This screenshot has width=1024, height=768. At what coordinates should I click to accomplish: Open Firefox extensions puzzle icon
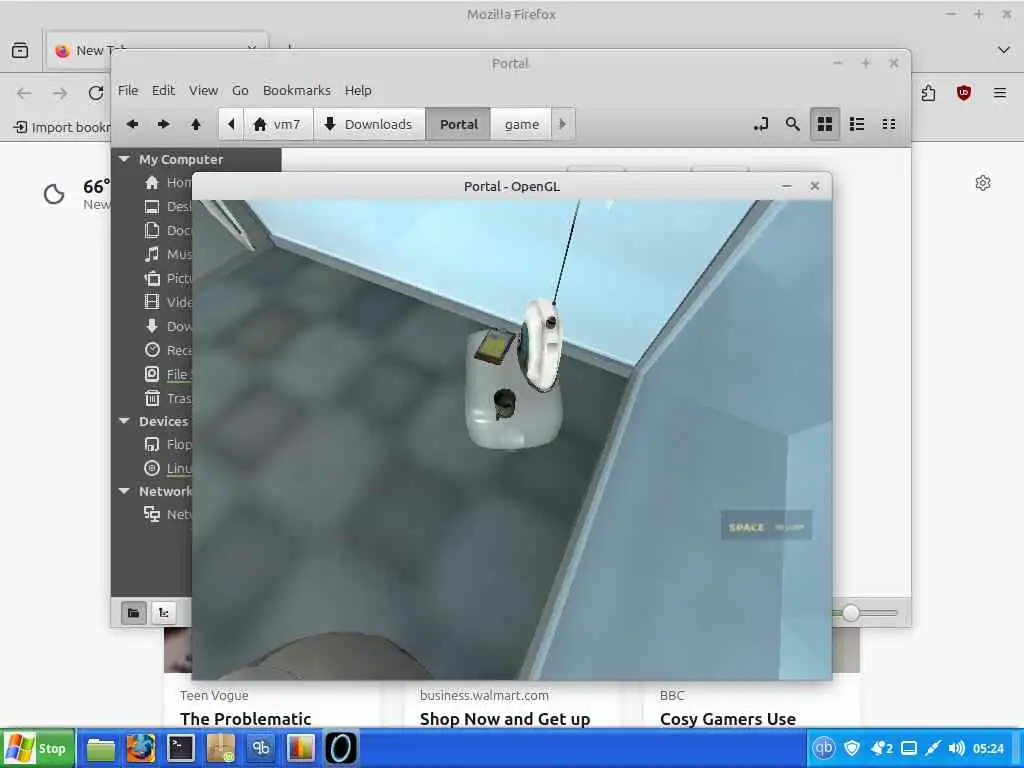928,93
